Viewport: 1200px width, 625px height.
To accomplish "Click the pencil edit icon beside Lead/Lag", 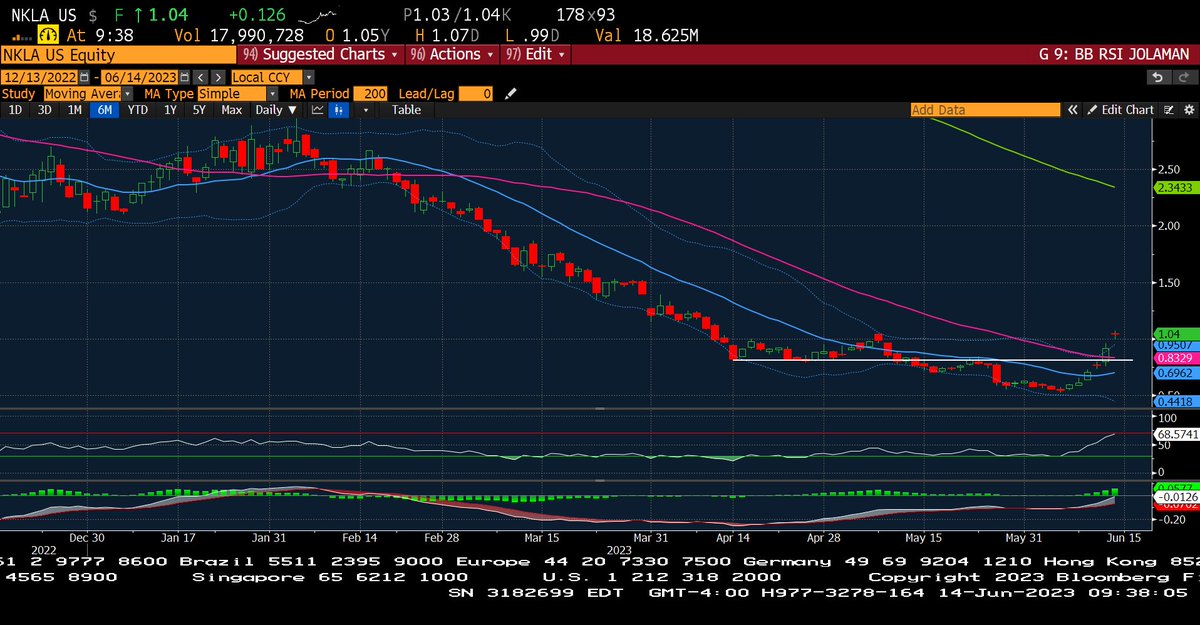I will point(510,93).
